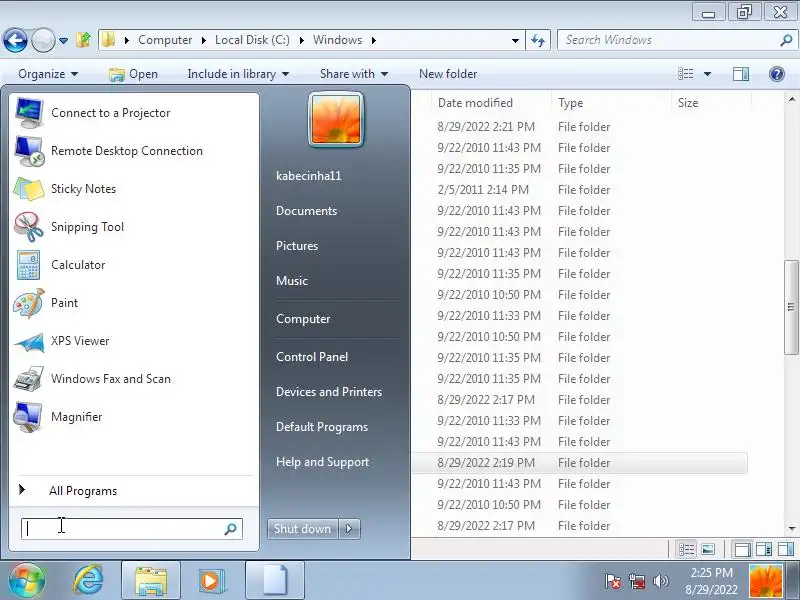Select the row dated 8/29/2022 2:19 PM
800x600 pixels.
580,463
